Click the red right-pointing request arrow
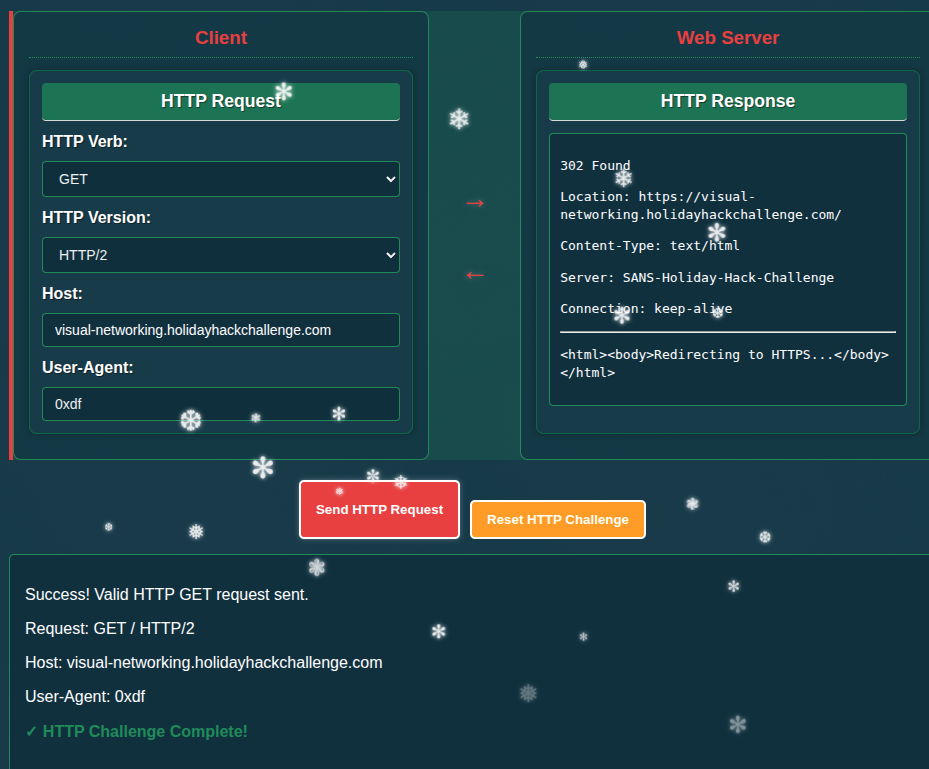 475,204
